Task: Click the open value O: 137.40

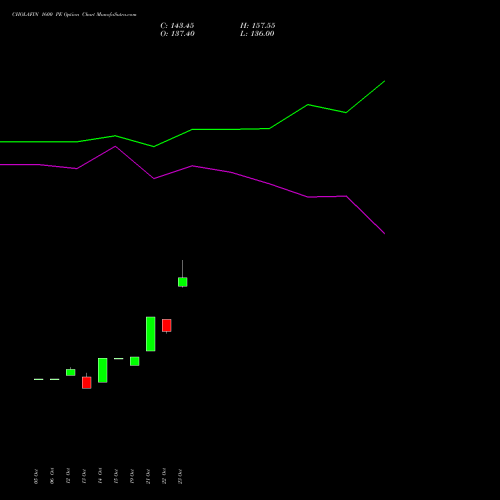Action: point(177,34)
